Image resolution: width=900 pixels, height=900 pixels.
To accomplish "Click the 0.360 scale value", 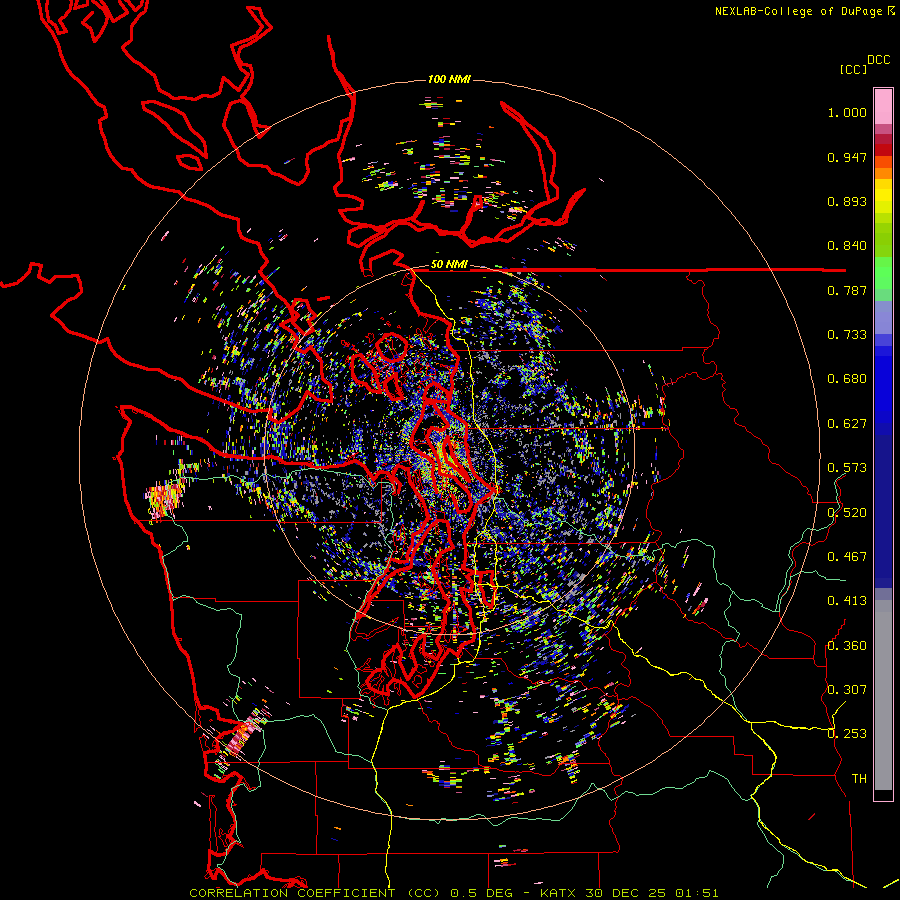I will [847, 646].
